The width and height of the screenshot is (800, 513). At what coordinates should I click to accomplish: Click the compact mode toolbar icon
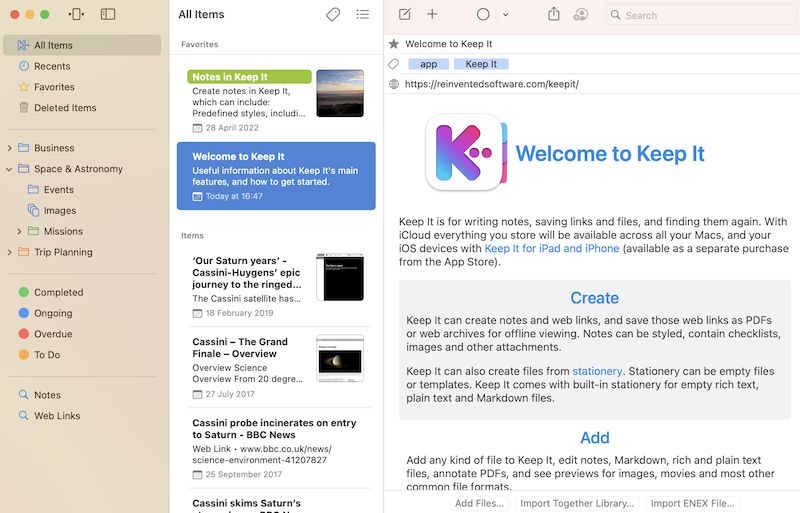tap(77, 14)
